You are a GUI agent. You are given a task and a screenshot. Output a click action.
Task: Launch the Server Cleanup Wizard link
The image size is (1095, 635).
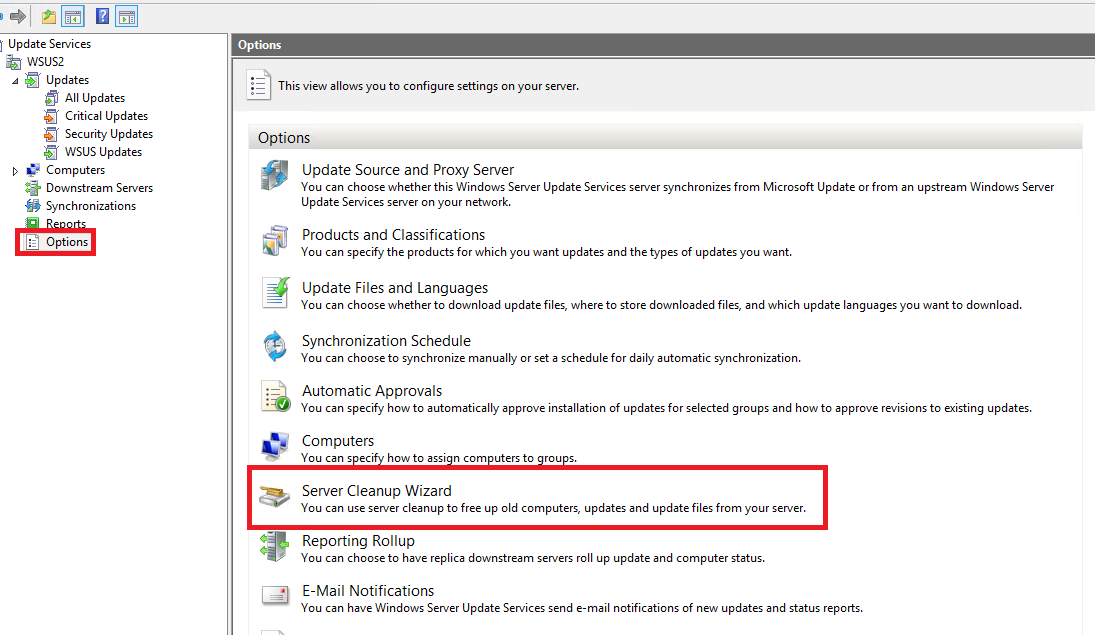376,491
